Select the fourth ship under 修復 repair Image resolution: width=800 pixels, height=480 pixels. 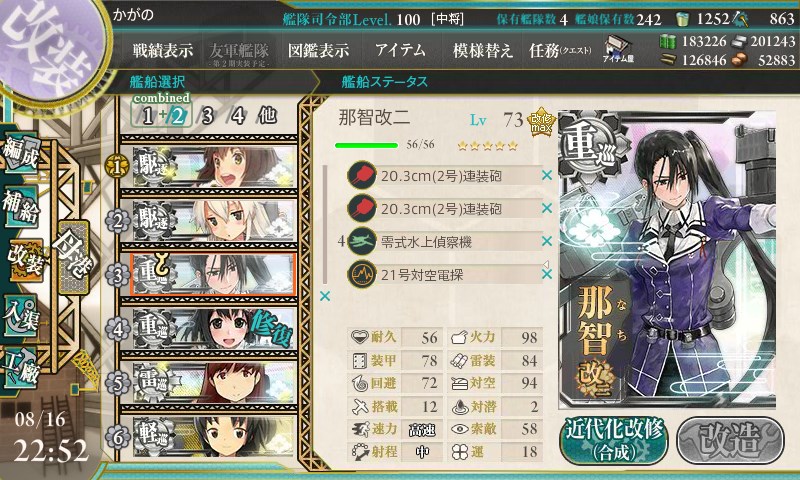214,329
